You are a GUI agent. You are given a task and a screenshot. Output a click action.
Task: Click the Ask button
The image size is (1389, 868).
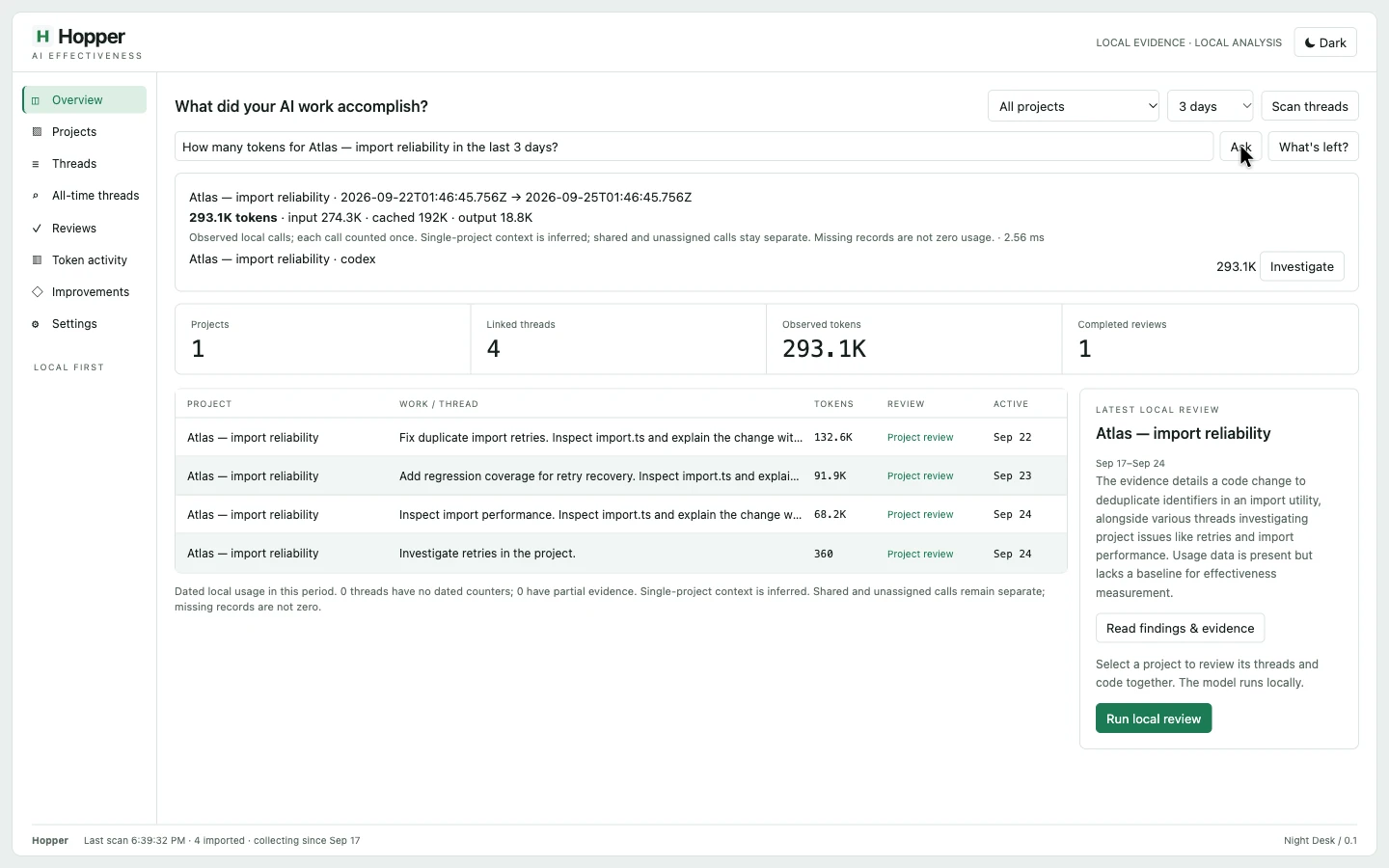pyautogui.click(x=1240, y=147)
